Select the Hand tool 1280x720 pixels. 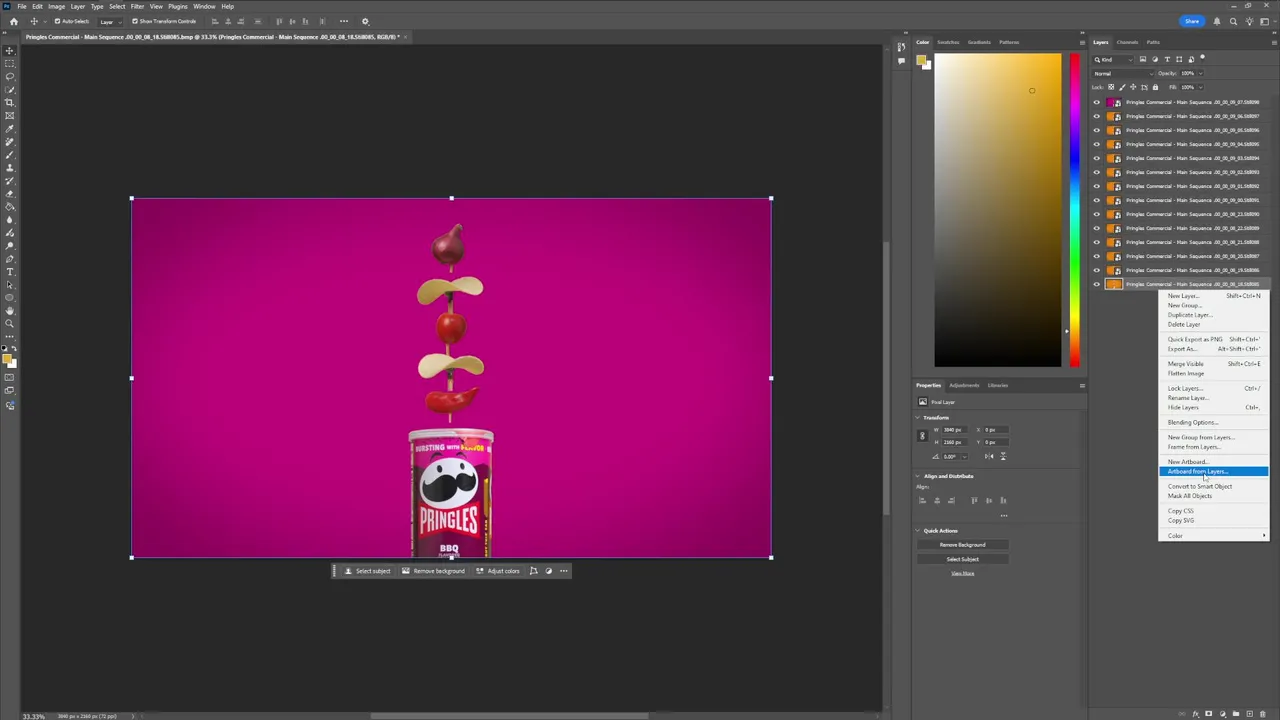coord(10,311)
